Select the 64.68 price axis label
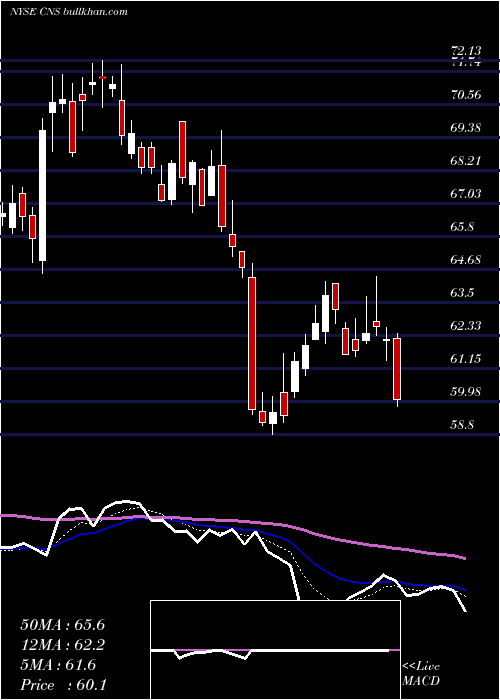500x700 pixels. [x=466, y=259]
